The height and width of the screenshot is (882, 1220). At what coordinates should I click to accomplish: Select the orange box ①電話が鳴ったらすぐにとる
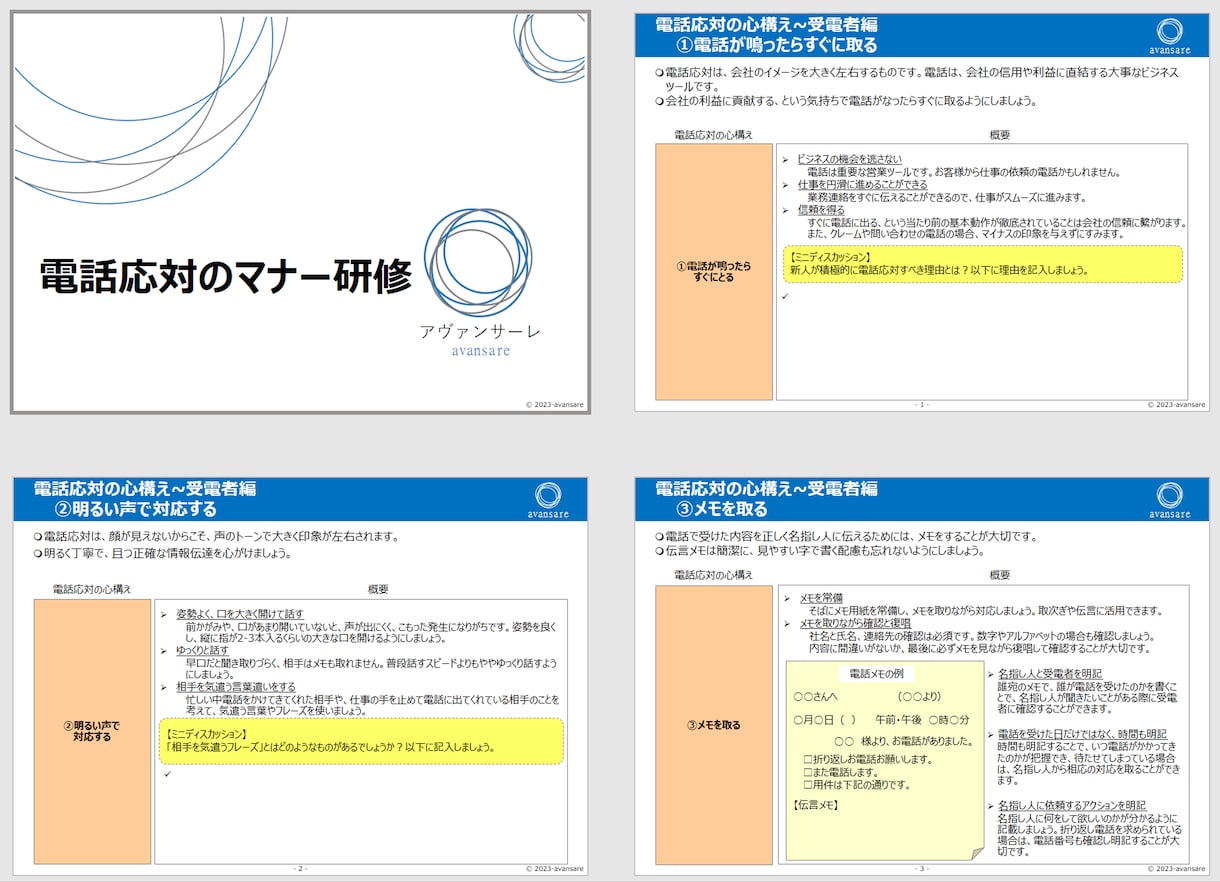(x=714, y=272)
